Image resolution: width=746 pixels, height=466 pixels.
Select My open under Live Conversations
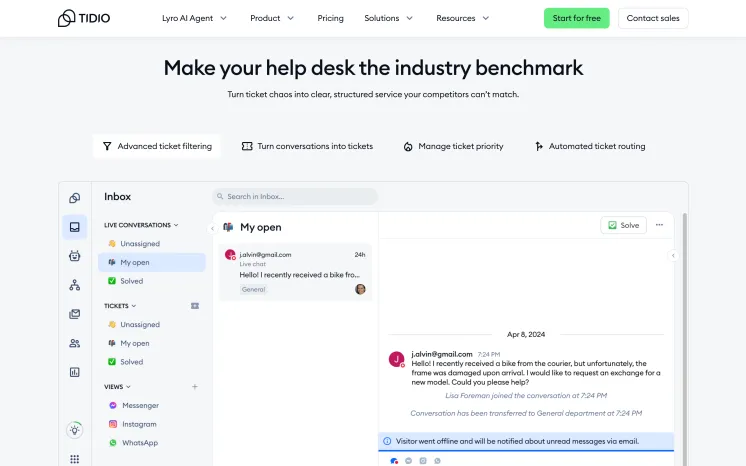click(x=152, y=262)
